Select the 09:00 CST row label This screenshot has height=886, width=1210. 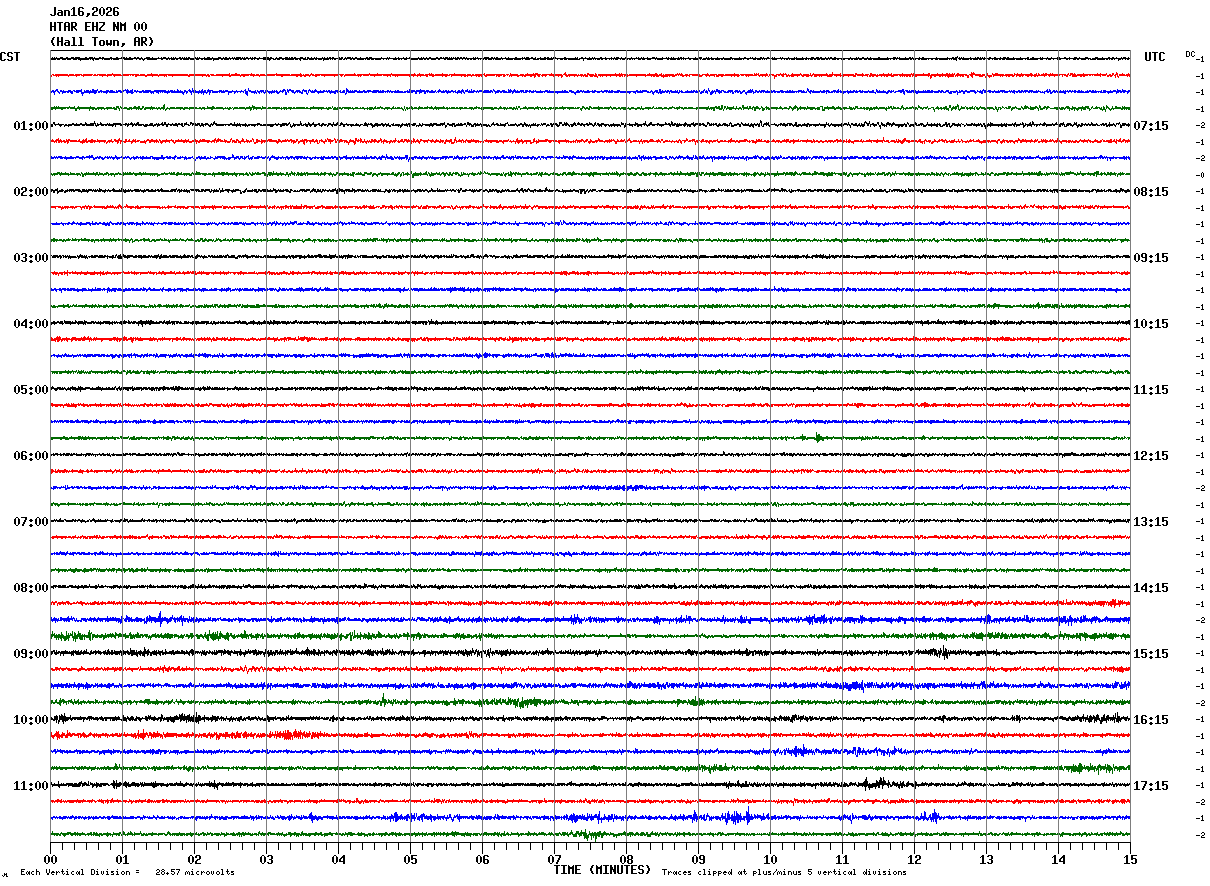[x=31, y=654]
